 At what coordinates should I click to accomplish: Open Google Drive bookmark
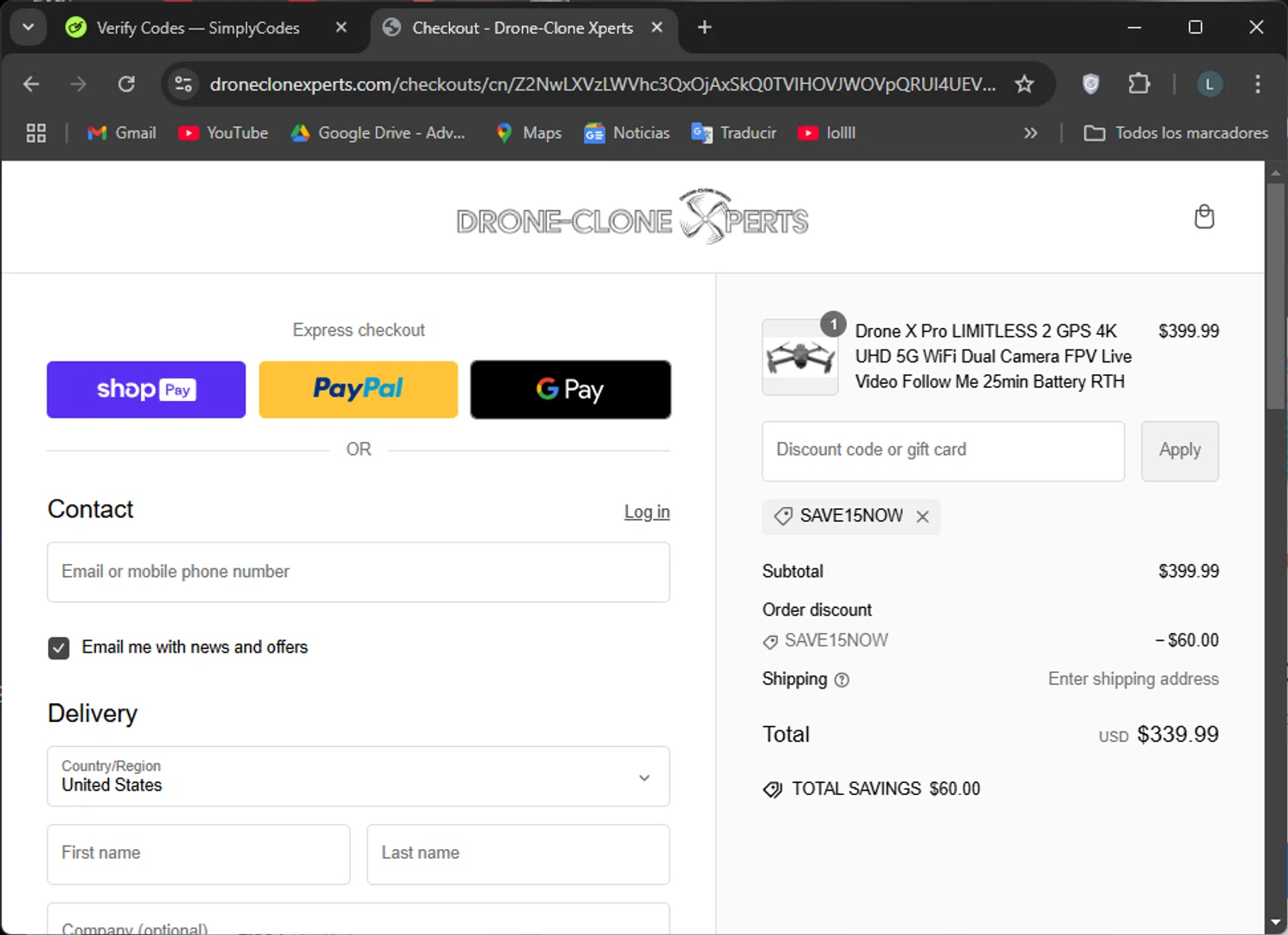pos(378,133)
